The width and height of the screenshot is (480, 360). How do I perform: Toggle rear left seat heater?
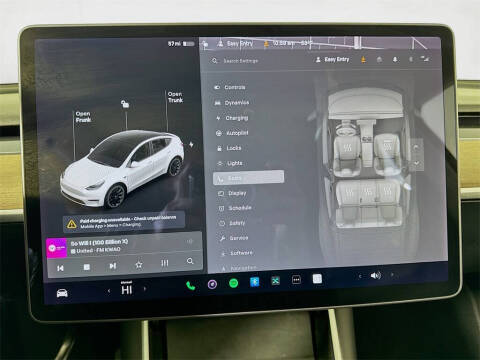[x=349, y=191]
